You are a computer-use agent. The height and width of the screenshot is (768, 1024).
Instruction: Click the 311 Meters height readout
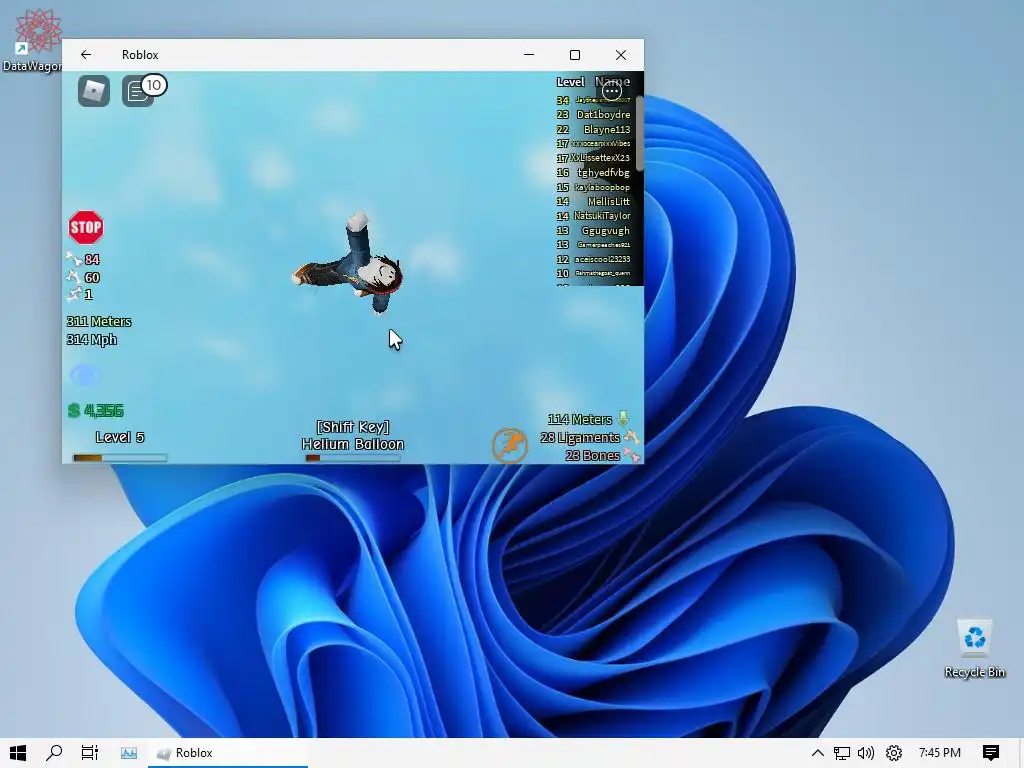pos(99,321)
